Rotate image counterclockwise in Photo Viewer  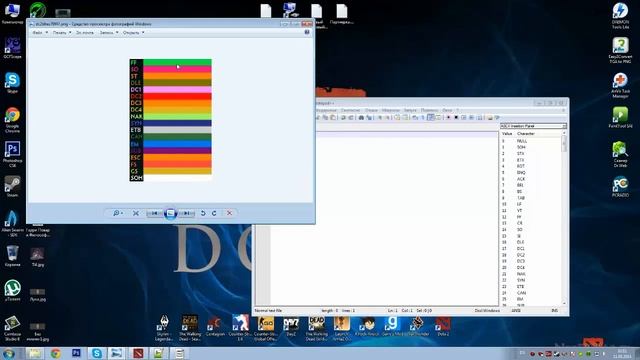(x=203, y=213)
